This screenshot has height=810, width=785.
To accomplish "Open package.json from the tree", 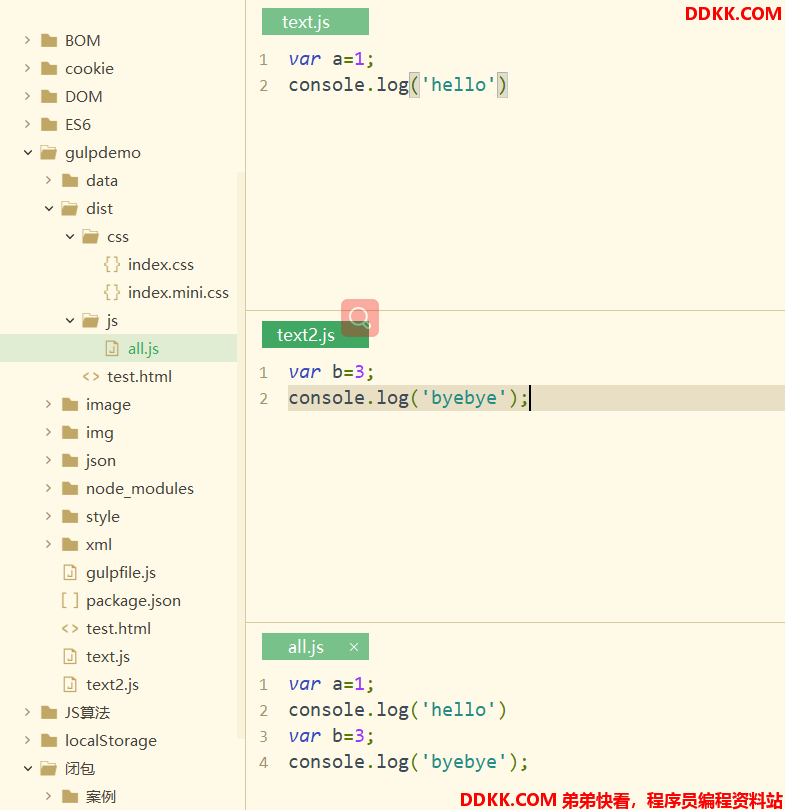I will (133, 600).
